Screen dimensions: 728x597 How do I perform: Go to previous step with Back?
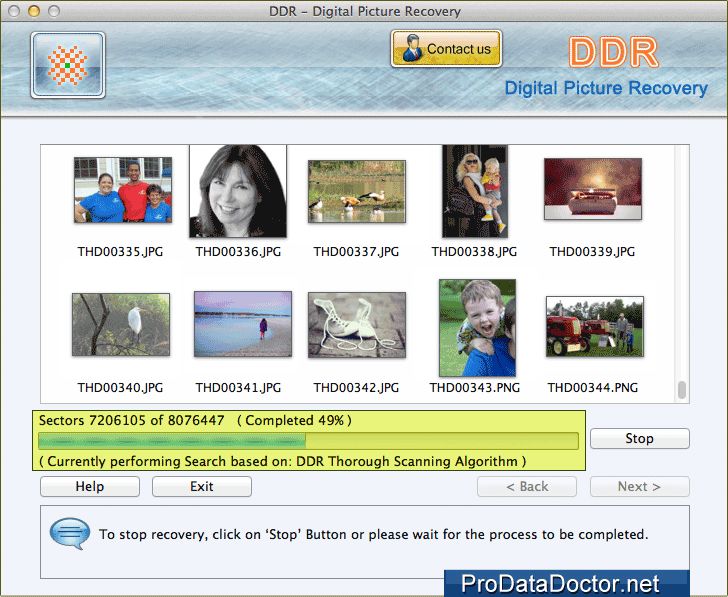[527, 487]
